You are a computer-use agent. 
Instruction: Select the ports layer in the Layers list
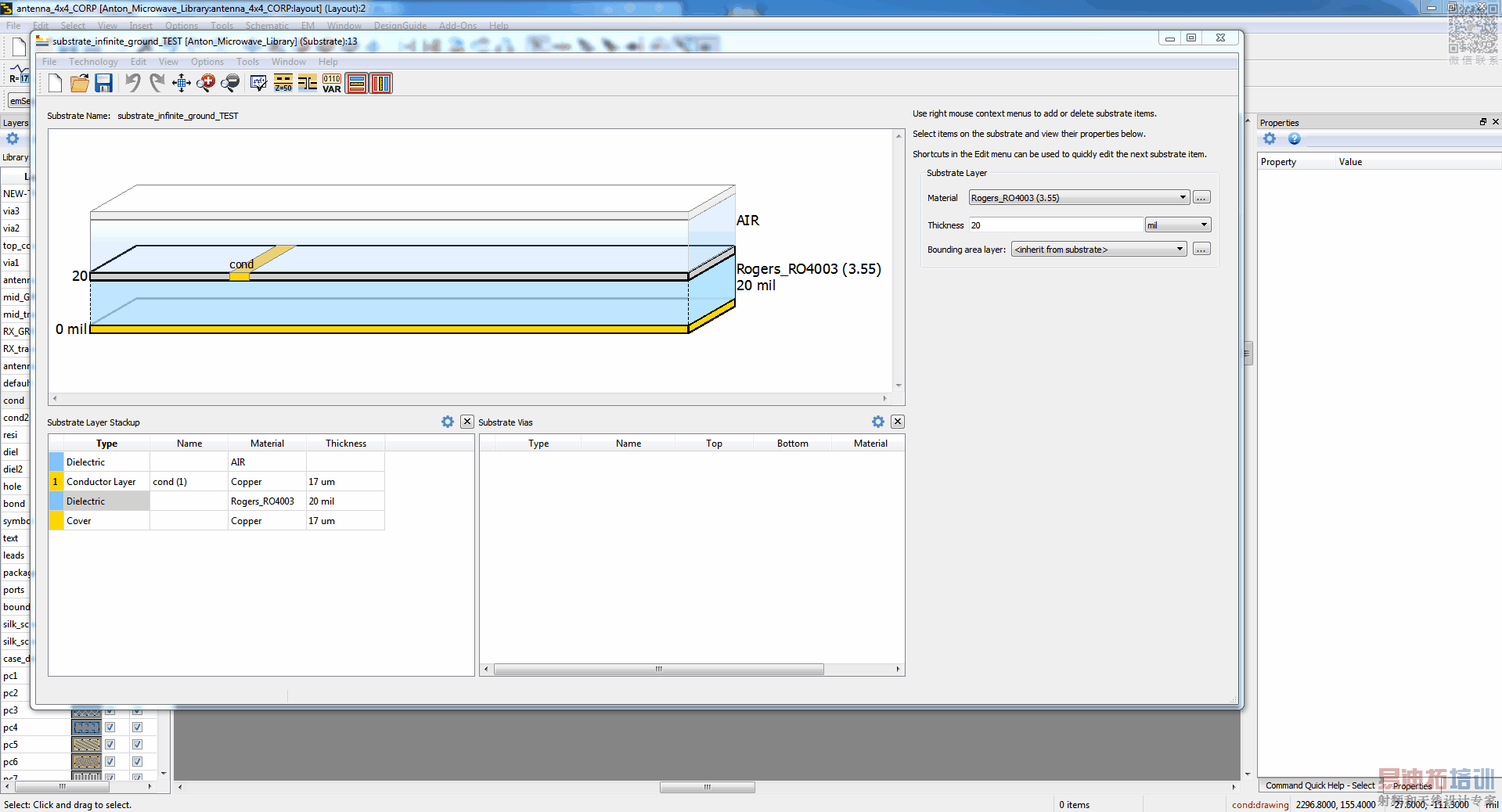(14, 590)
